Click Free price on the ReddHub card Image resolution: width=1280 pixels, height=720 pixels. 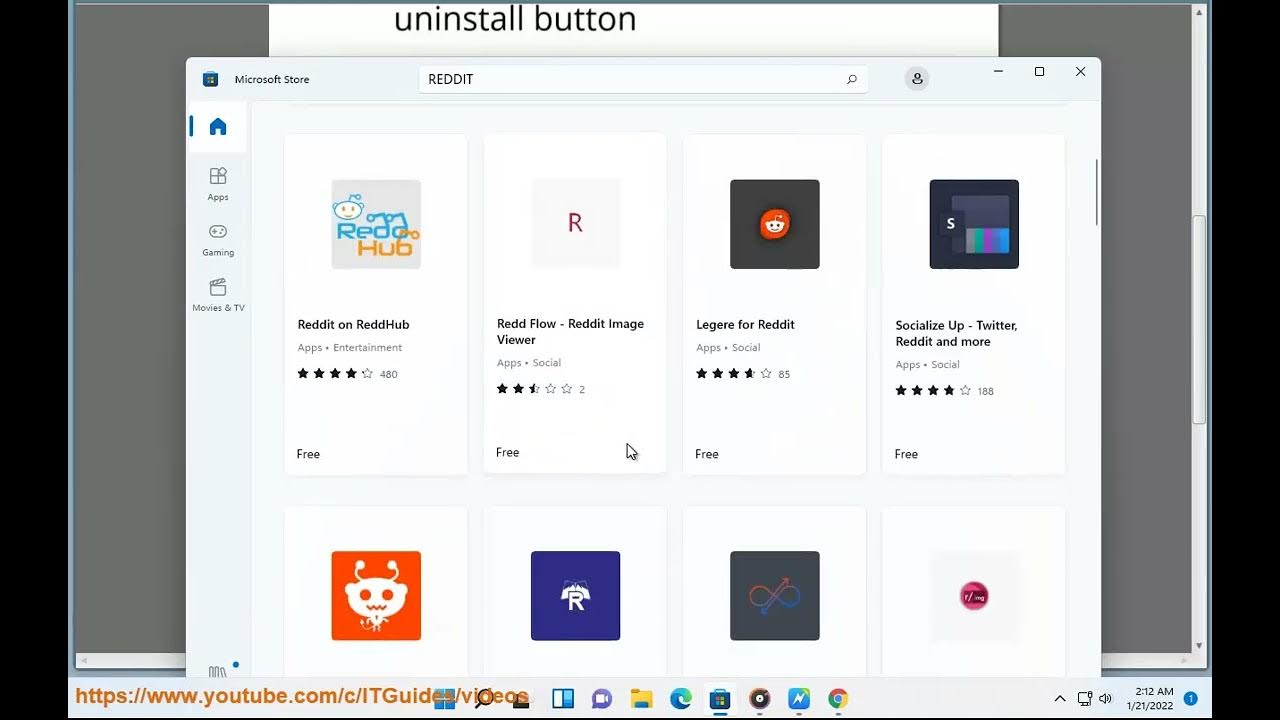308,454
